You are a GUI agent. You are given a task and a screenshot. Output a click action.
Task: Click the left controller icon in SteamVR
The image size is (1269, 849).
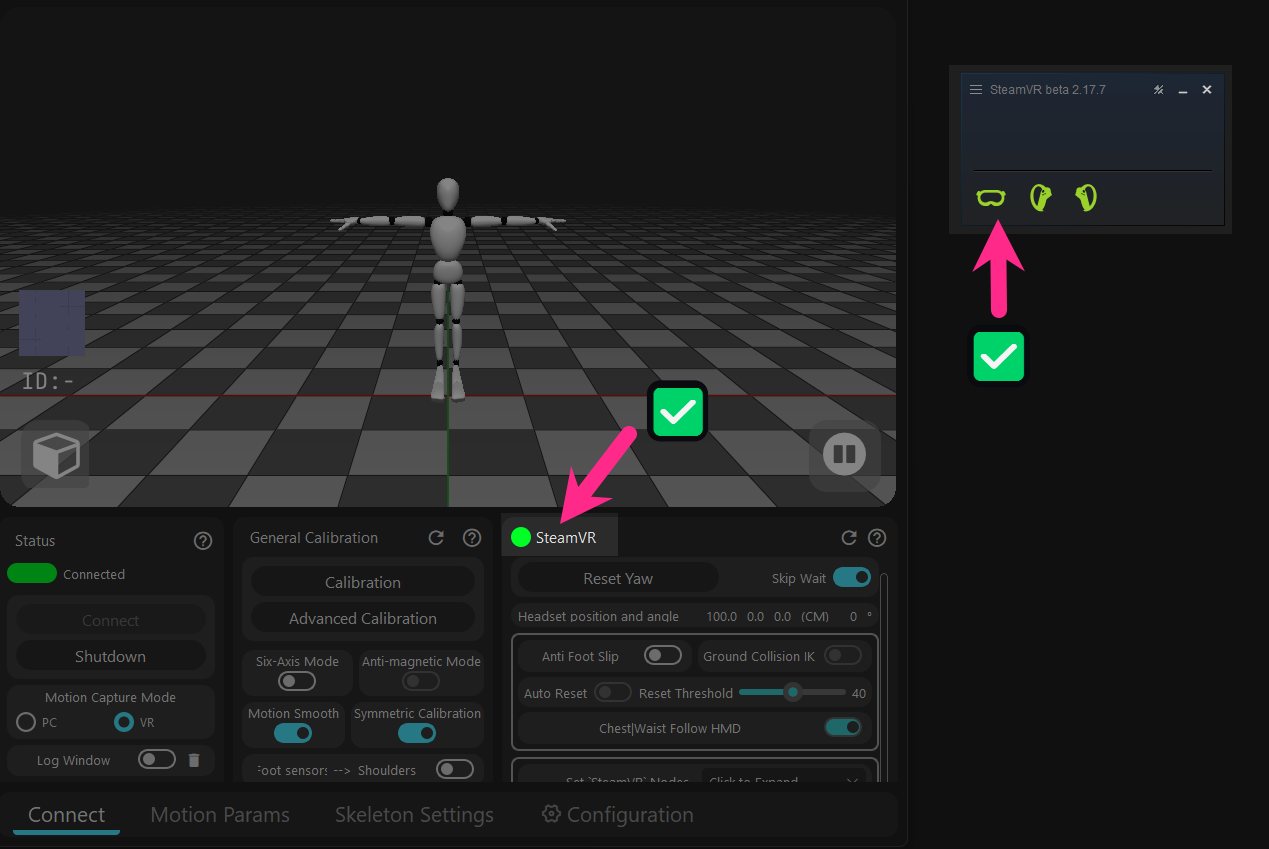[1041, 197]
